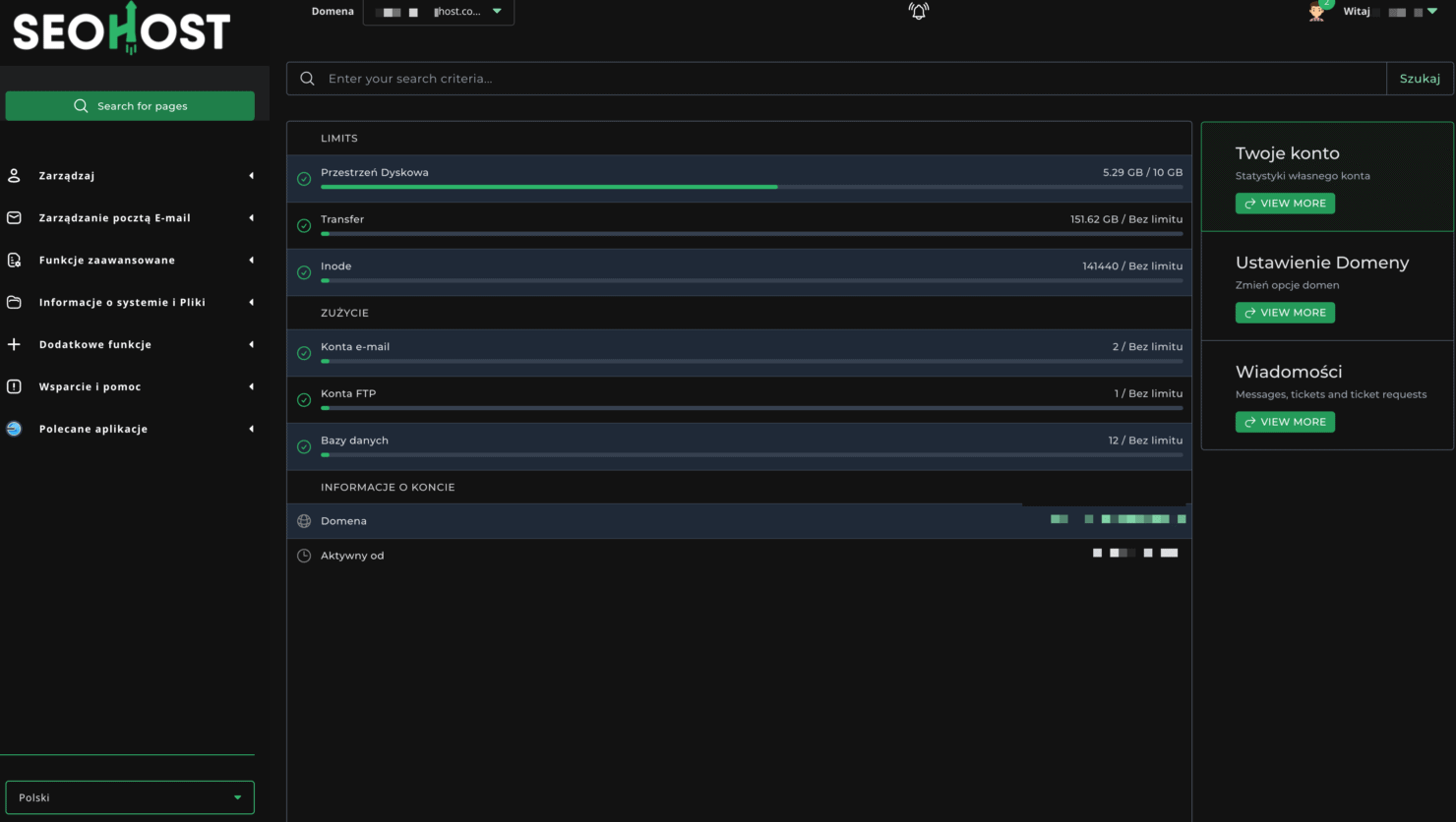
Task: Click the Przestrzeń Dyskowa usage bar
Action: click(751, 187)
